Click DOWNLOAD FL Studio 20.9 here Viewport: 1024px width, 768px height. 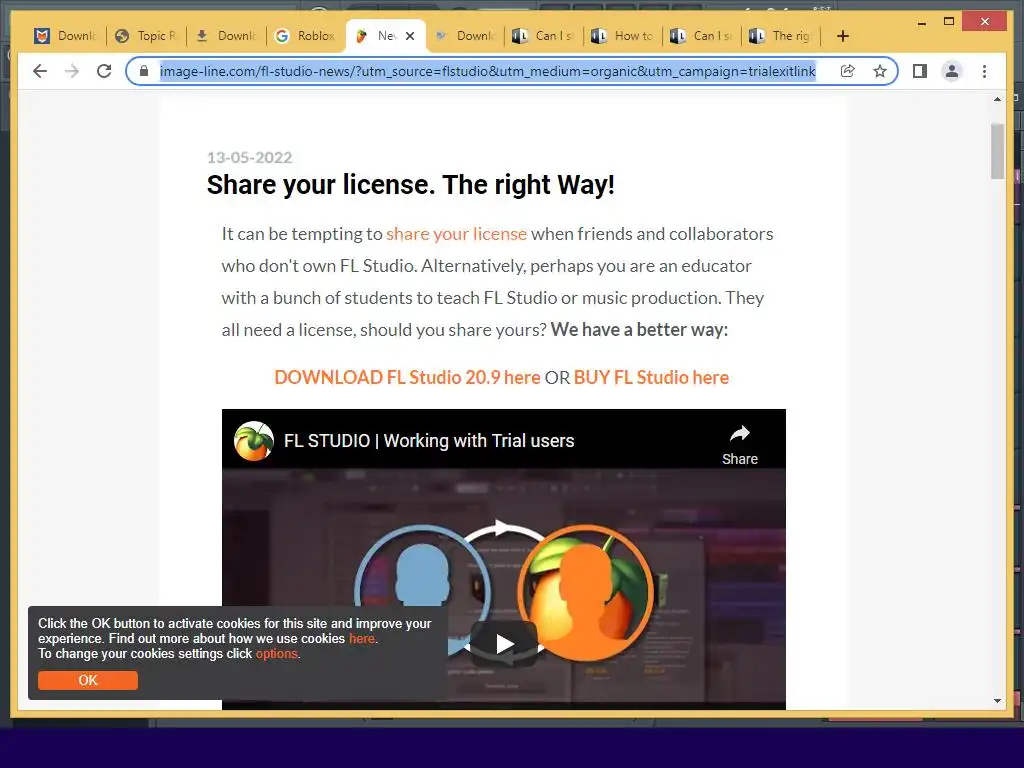click(x=407, y=377)
